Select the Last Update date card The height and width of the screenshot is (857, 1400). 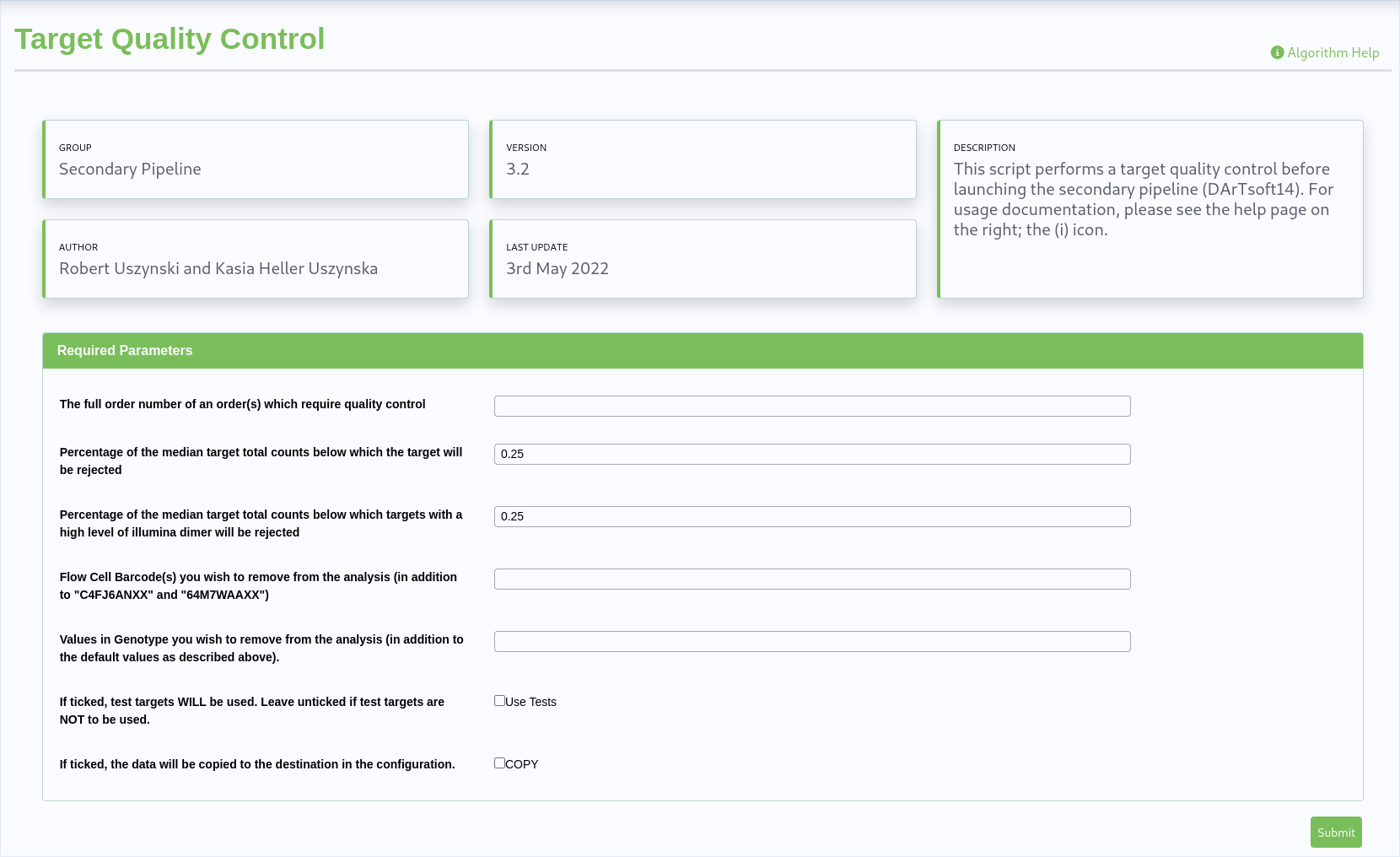[703, 259]
